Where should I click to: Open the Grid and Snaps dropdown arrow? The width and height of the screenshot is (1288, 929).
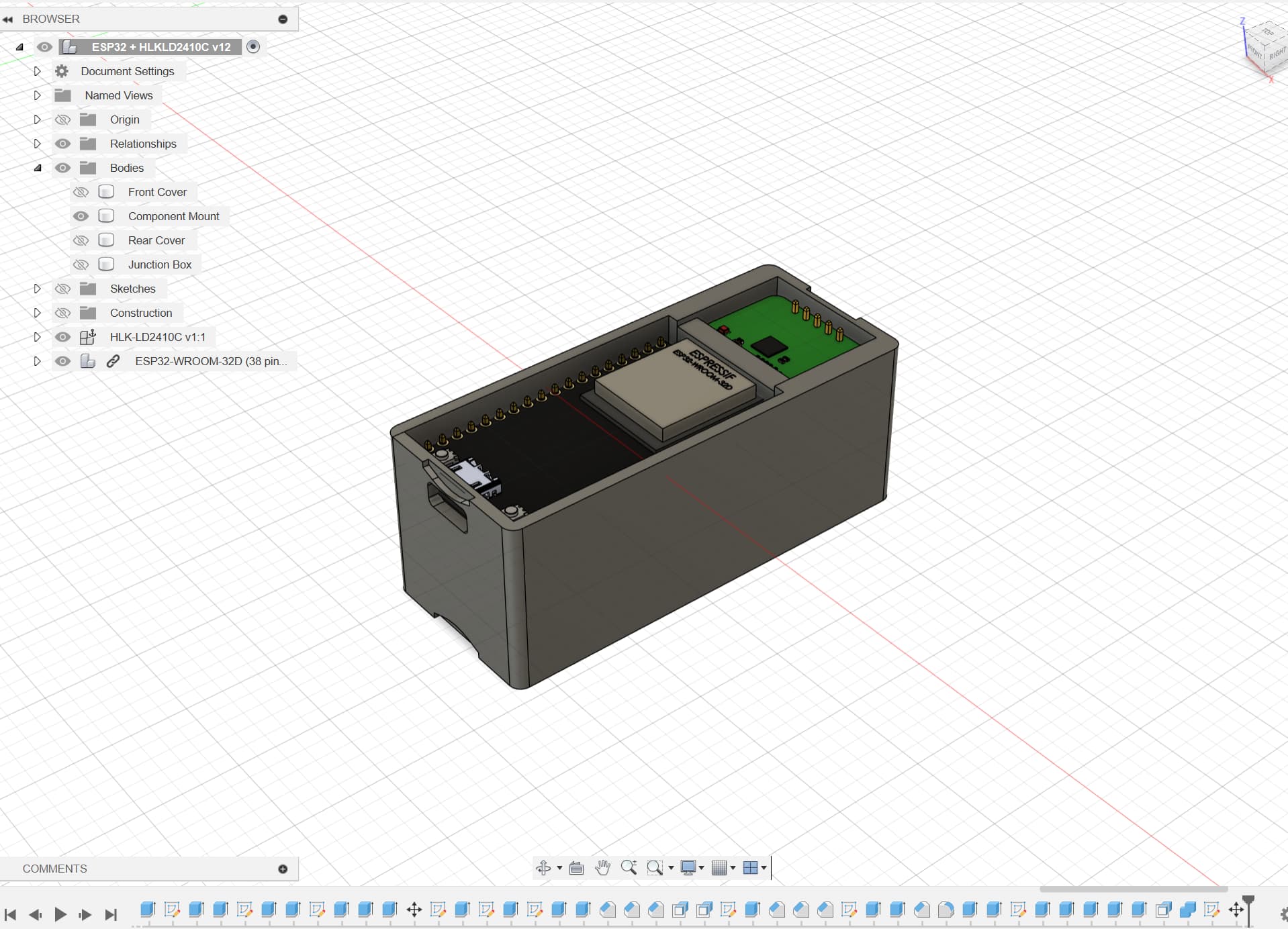[x=733, y=868]
